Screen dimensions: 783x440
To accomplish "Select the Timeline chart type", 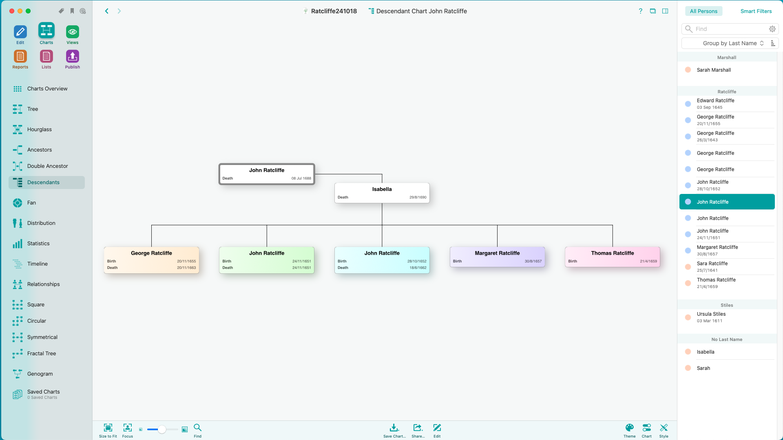I will [x=46, y=264].
